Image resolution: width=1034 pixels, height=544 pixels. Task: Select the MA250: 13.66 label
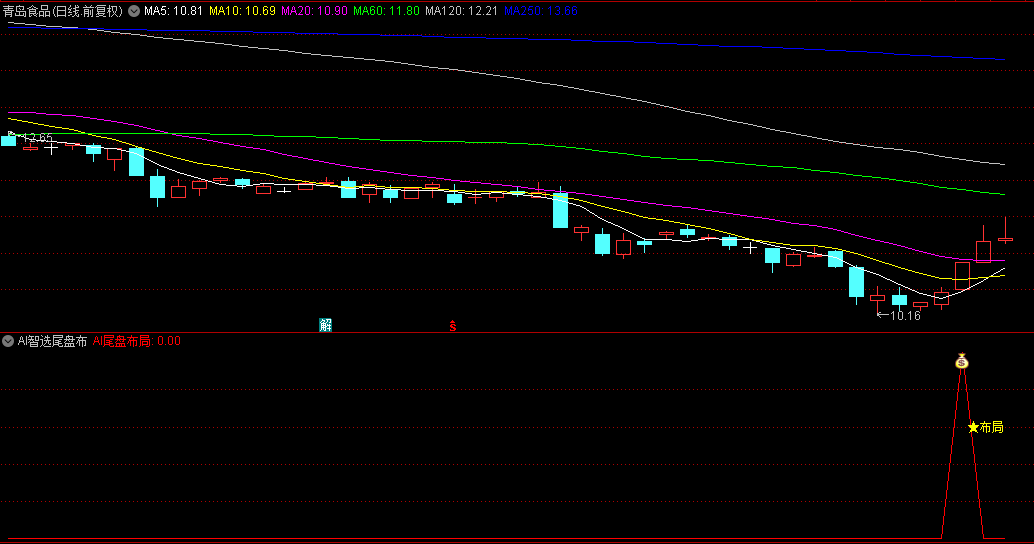[x=541, y=11]
